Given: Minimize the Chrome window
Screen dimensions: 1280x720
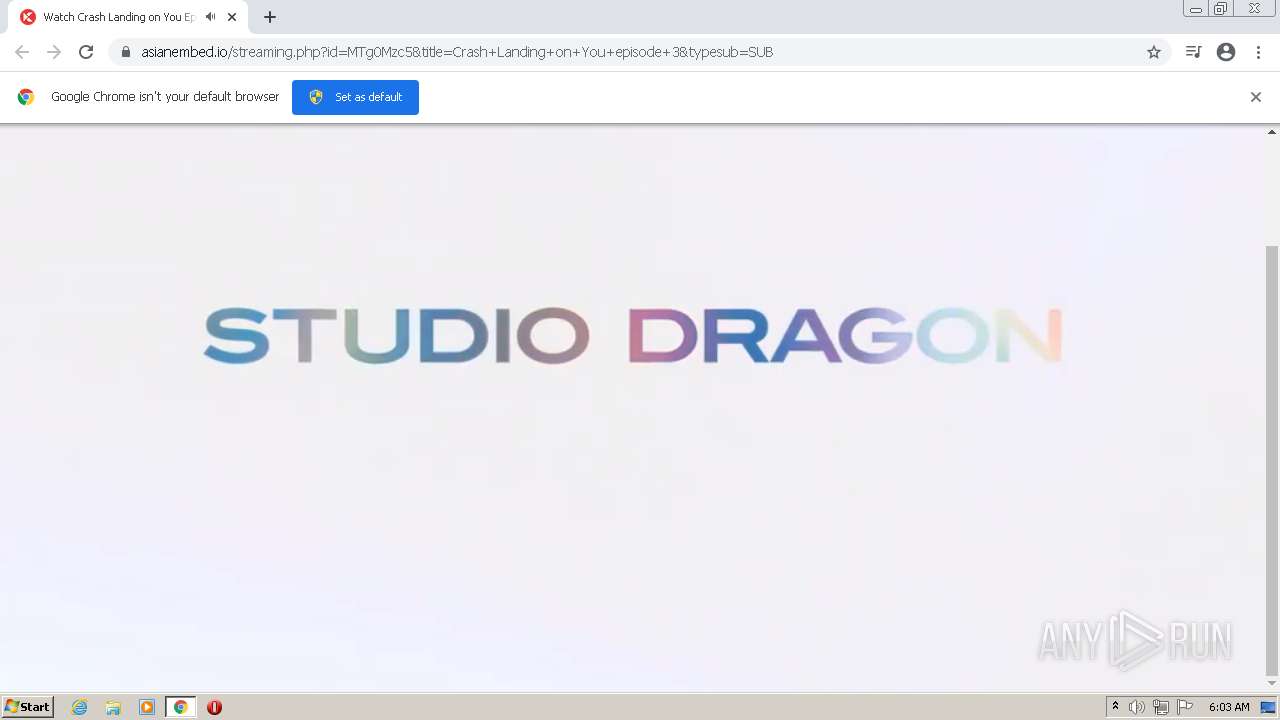Looking at the screenshot, I should coord(1196,9).
